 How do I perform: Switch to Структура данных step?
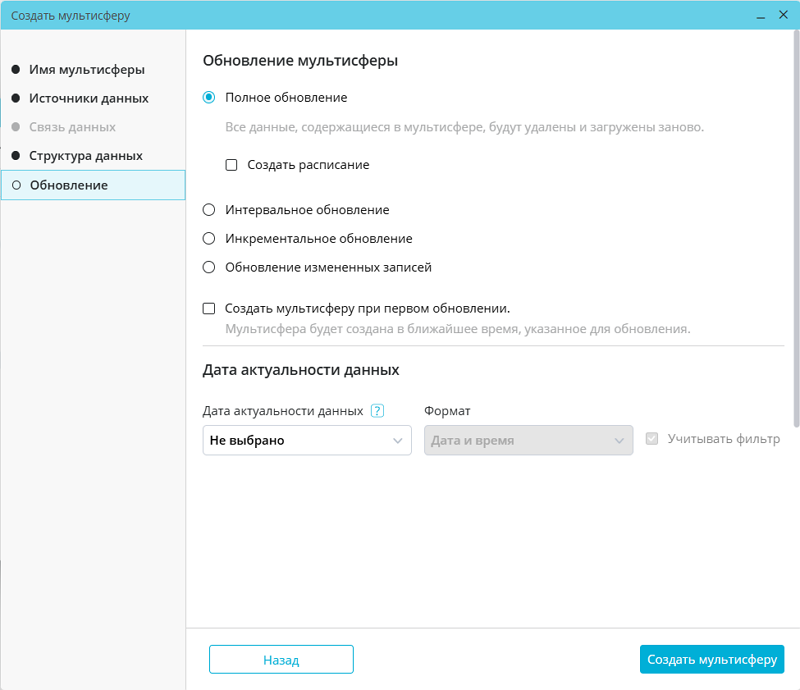click(86, 156)
